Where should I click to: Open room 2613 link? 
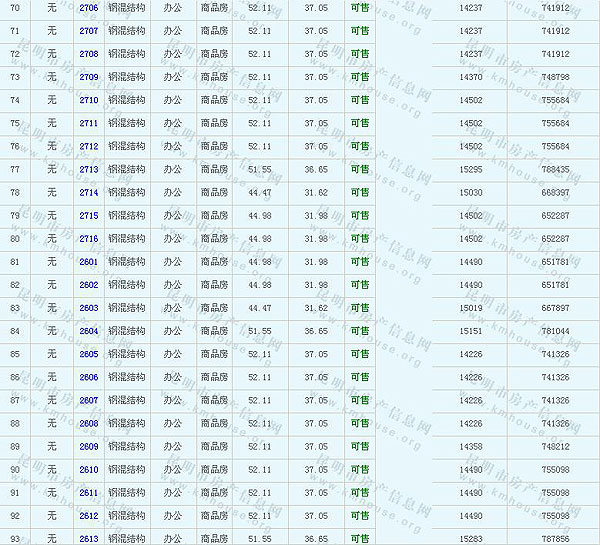[89, 538]
